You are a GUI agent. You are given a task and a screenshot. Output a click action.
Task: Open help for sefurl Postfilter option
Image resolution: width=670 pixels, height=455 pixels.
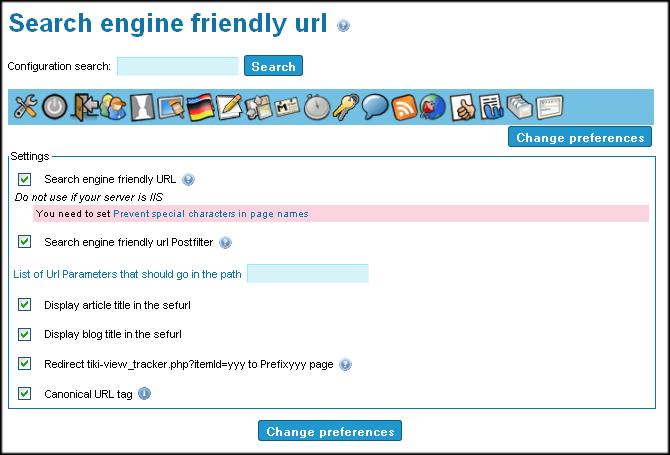click(x=225, y=243)
